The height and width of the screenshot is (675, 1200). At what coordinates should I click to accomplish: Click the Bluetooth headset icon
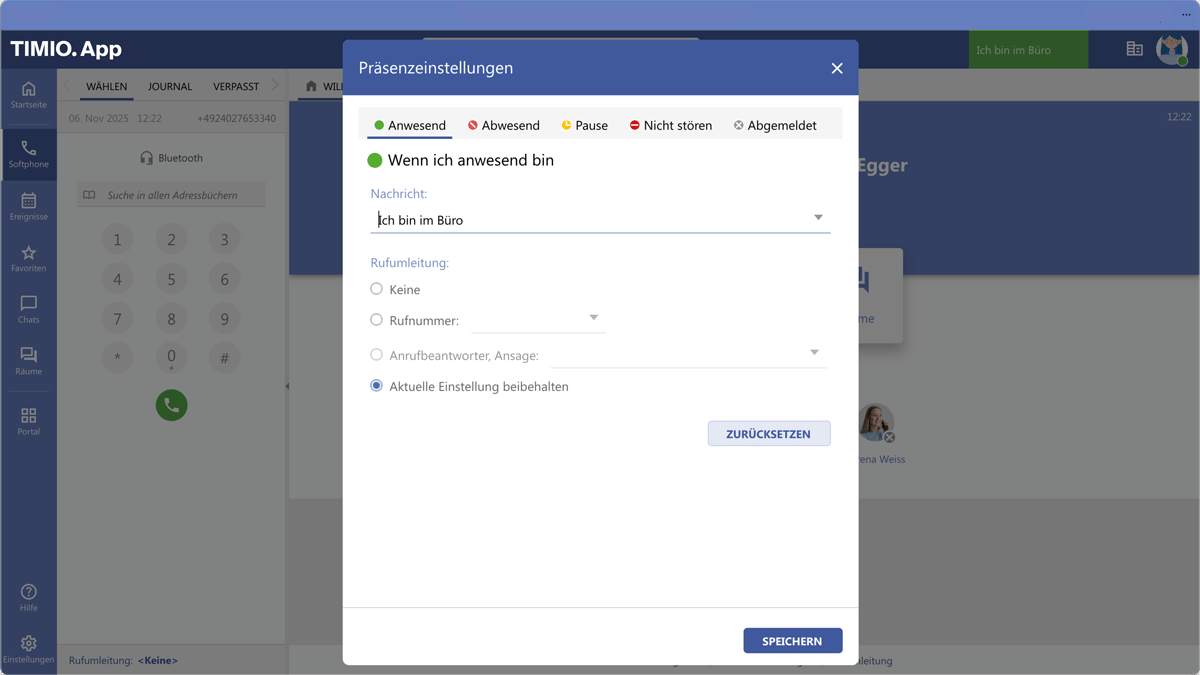point(146,157)
